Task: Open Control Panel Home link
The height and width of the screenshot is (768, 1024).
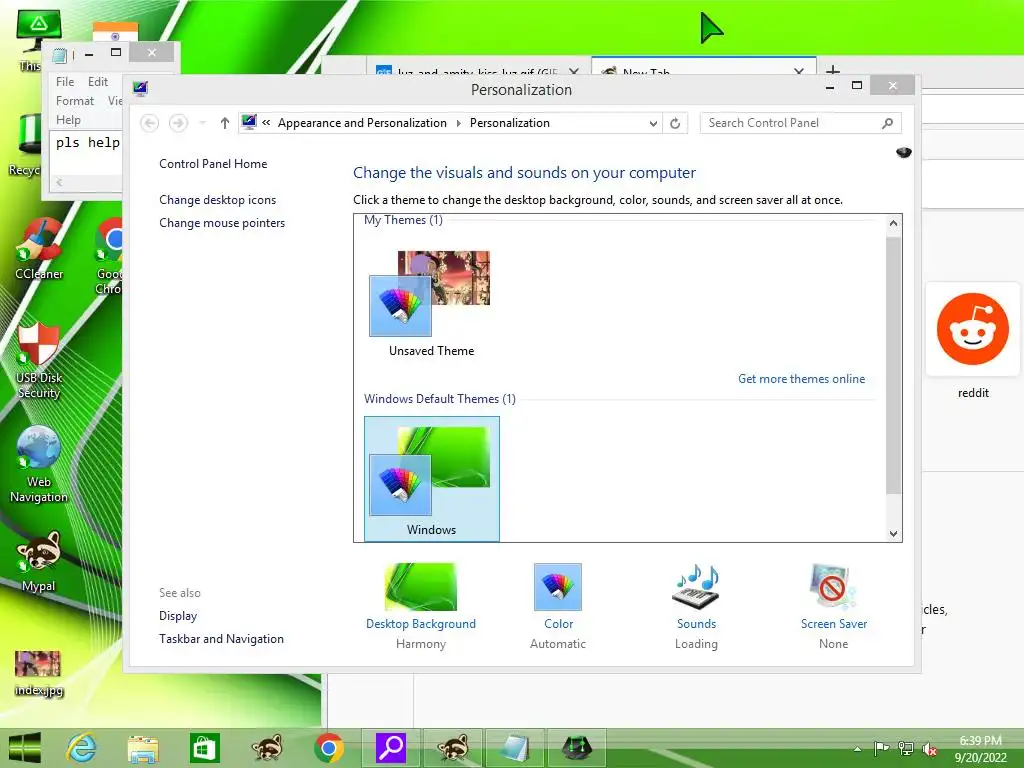Action: 213,164
